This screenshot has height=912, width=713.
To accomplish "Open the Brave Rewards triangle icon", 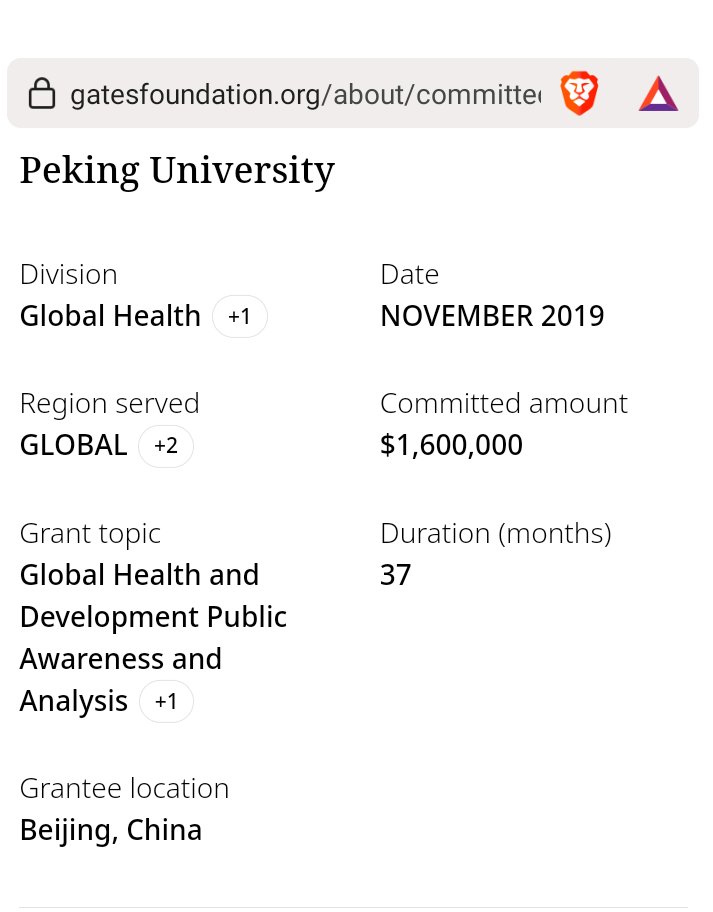I will point(658,94).
